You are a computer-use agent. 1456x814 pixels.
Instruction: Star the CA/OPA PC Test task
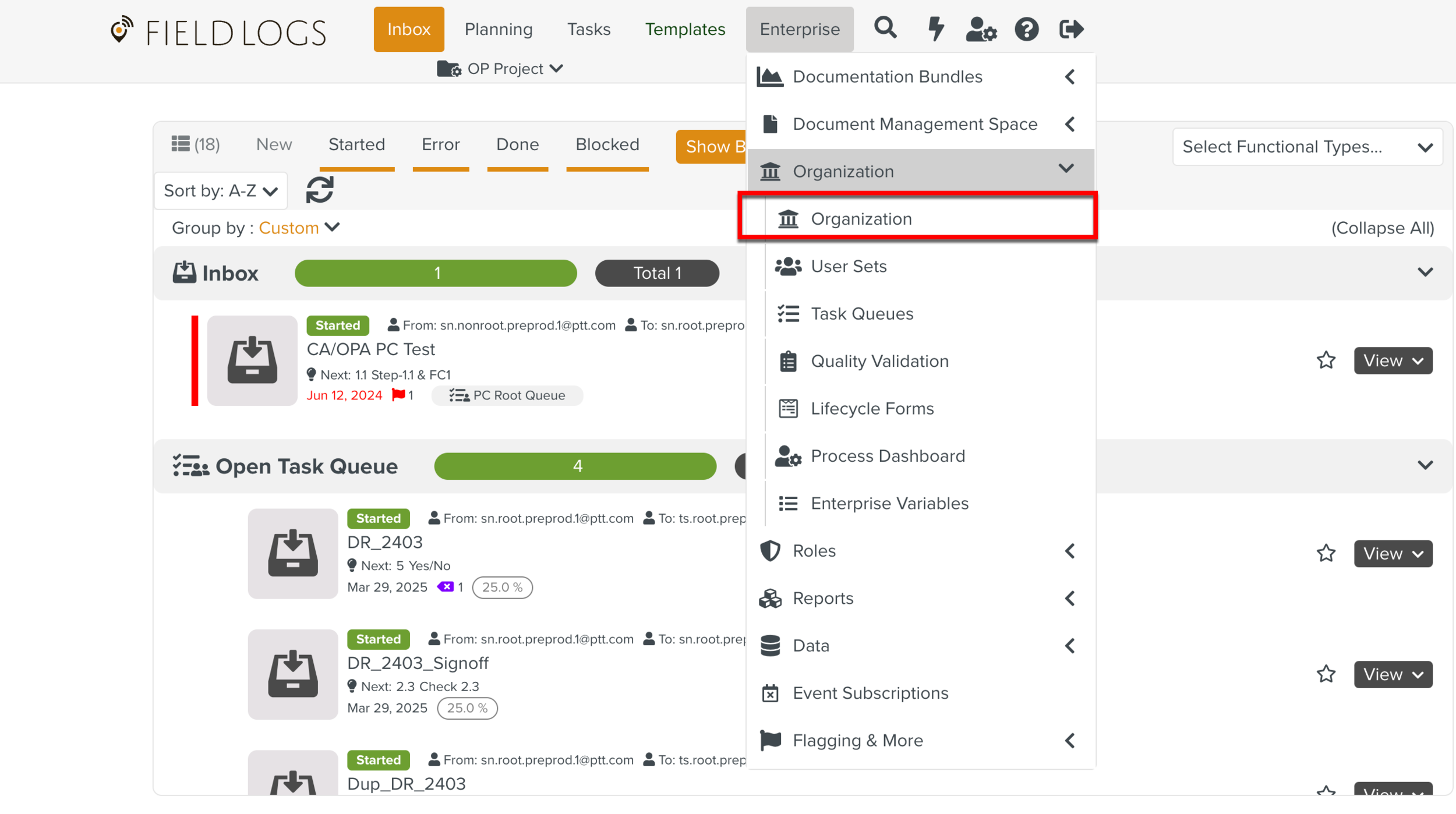1326,360
